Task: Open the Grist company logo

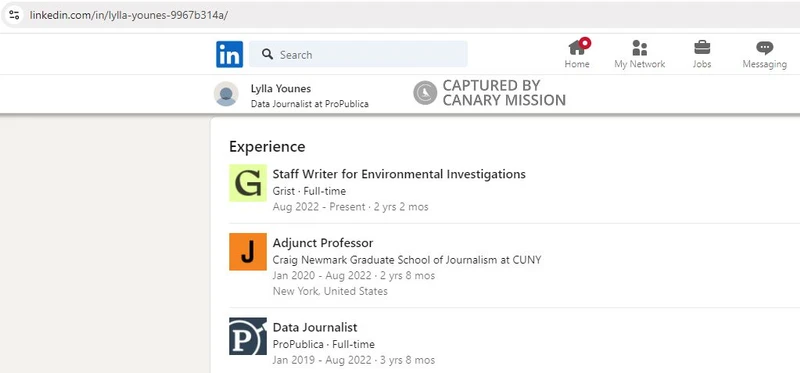Action: (x=247, y=183)
